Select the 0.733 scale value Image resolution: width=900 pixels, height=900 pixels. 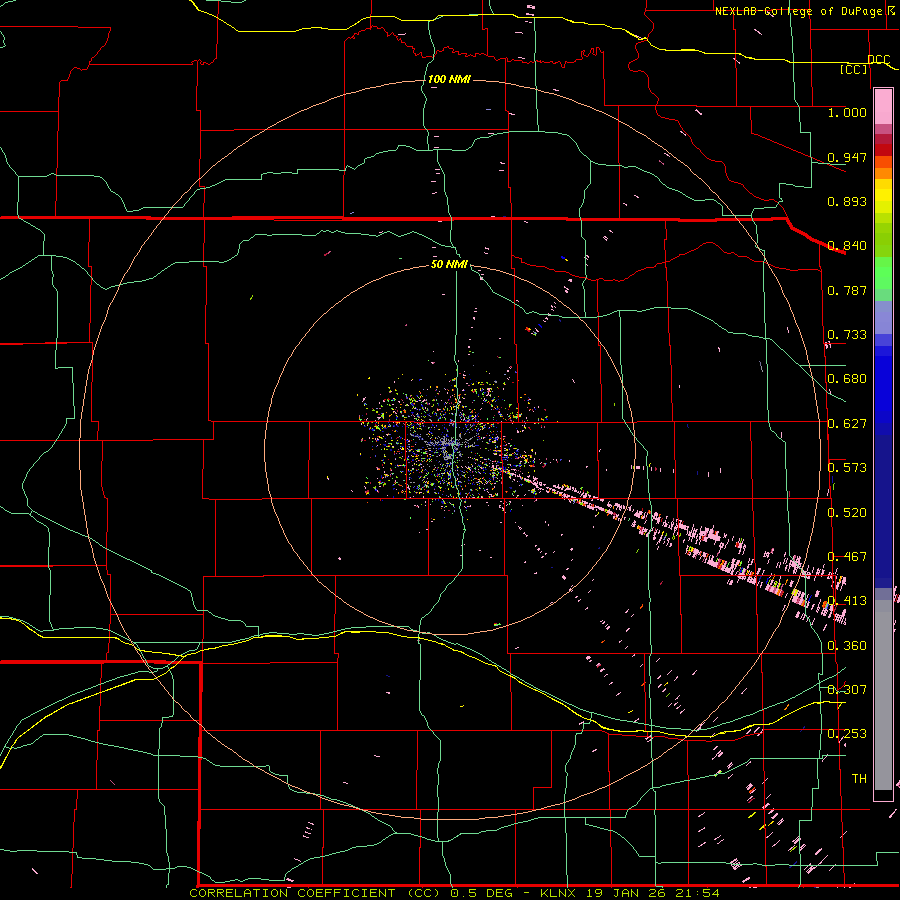847,334
